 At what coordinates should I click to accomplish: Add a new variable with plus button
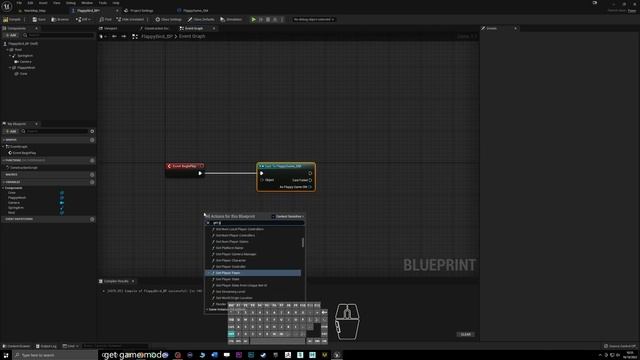92,182
